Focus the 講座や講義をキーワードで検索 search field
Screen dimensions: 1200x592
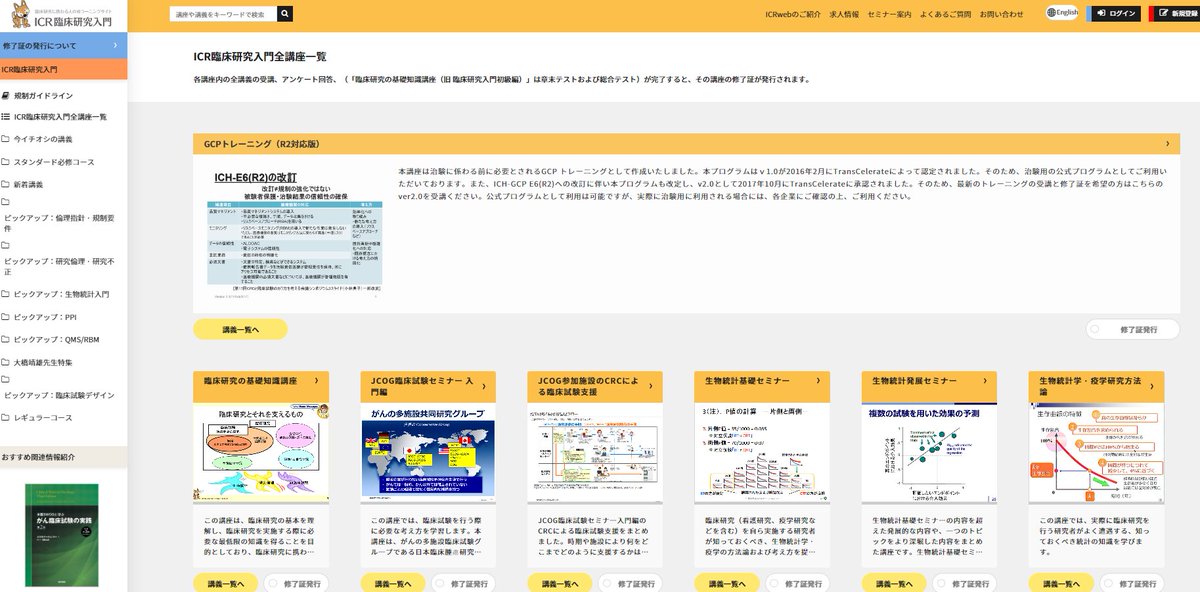[x=223, y=14]
